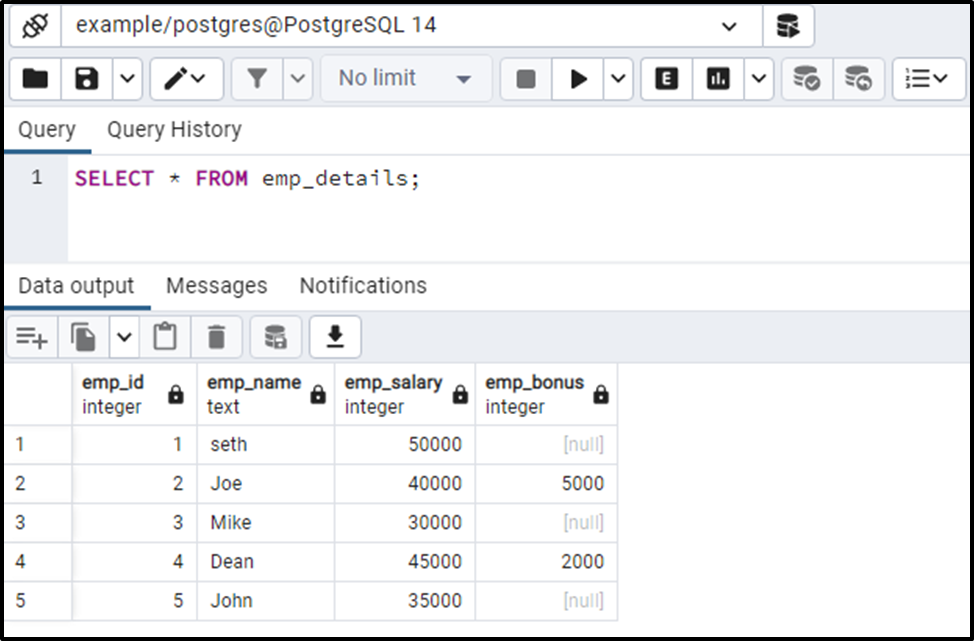Switch to the Query History tab
This screenshot has height=641, width=974.
click(174, 129)
